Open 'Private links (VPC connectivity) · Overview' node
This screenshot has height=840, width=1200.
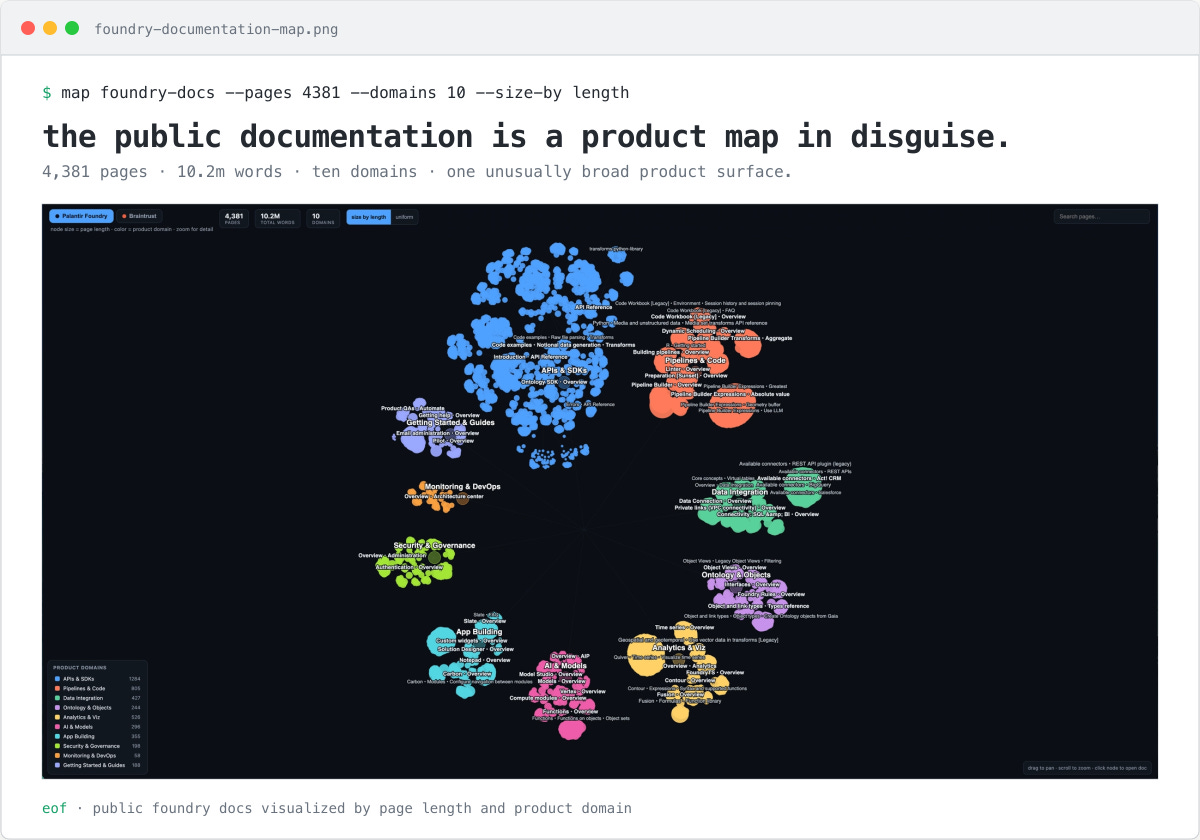pos(730,508)
